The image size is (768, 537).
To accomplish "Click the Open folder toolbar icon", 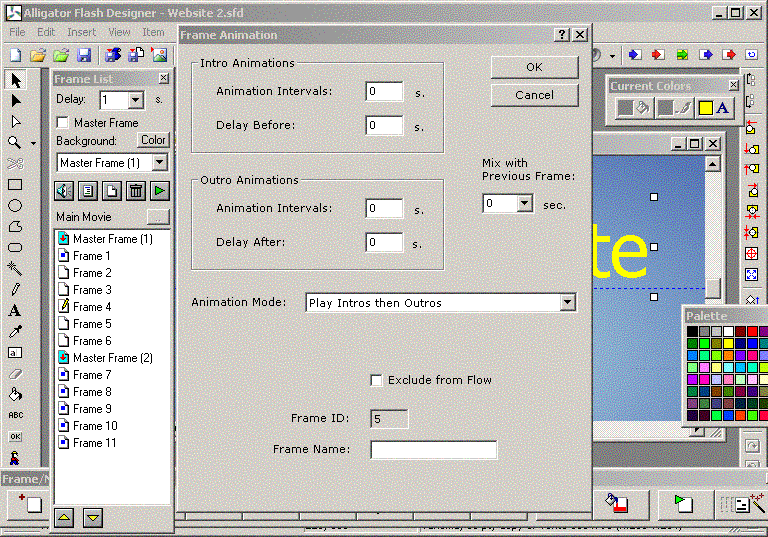I will pos(38,55).
